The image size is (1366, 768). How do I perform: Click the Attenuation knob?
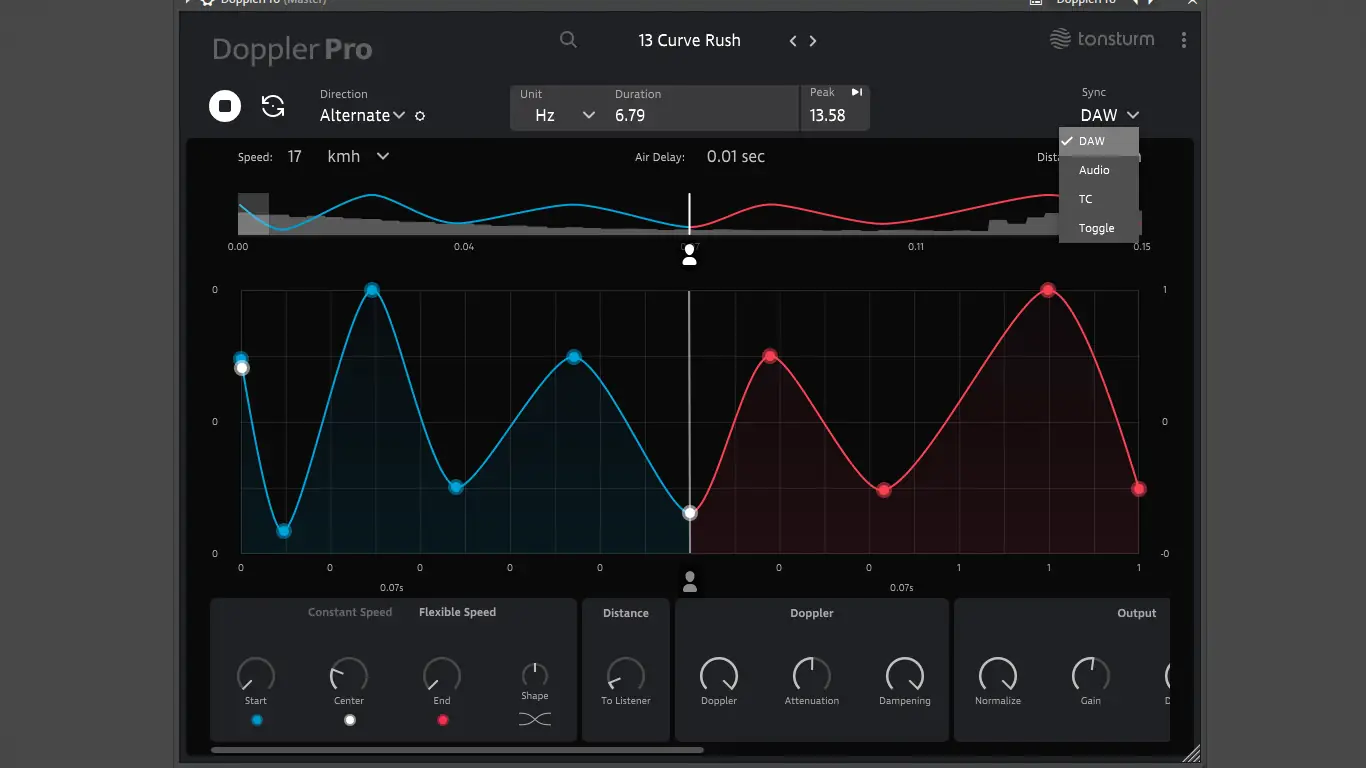point(812,675)
